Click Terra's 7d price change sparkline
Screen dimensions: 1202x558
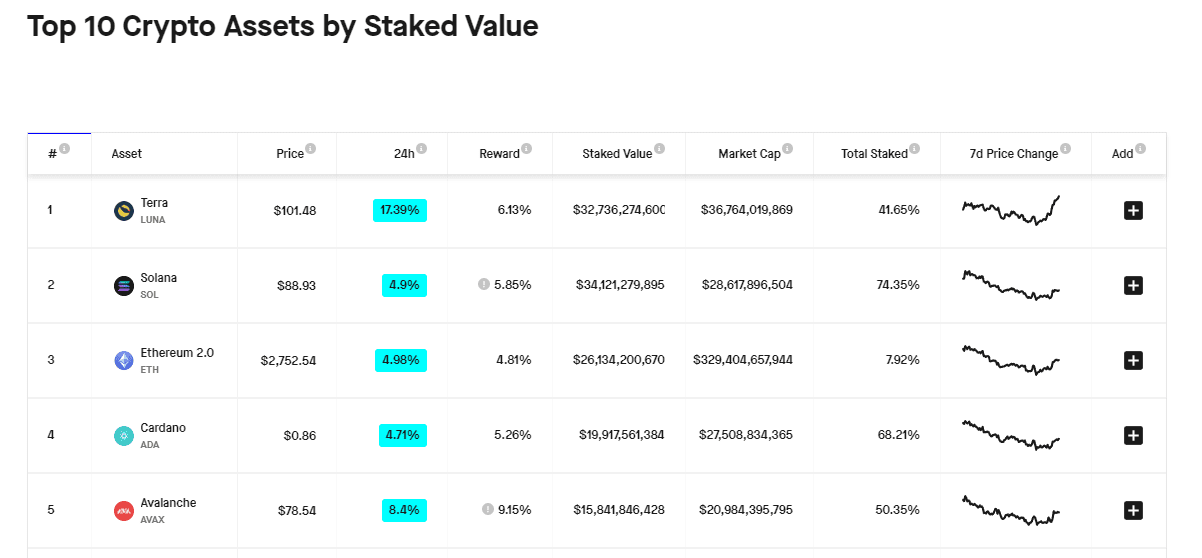(1011, 210)
